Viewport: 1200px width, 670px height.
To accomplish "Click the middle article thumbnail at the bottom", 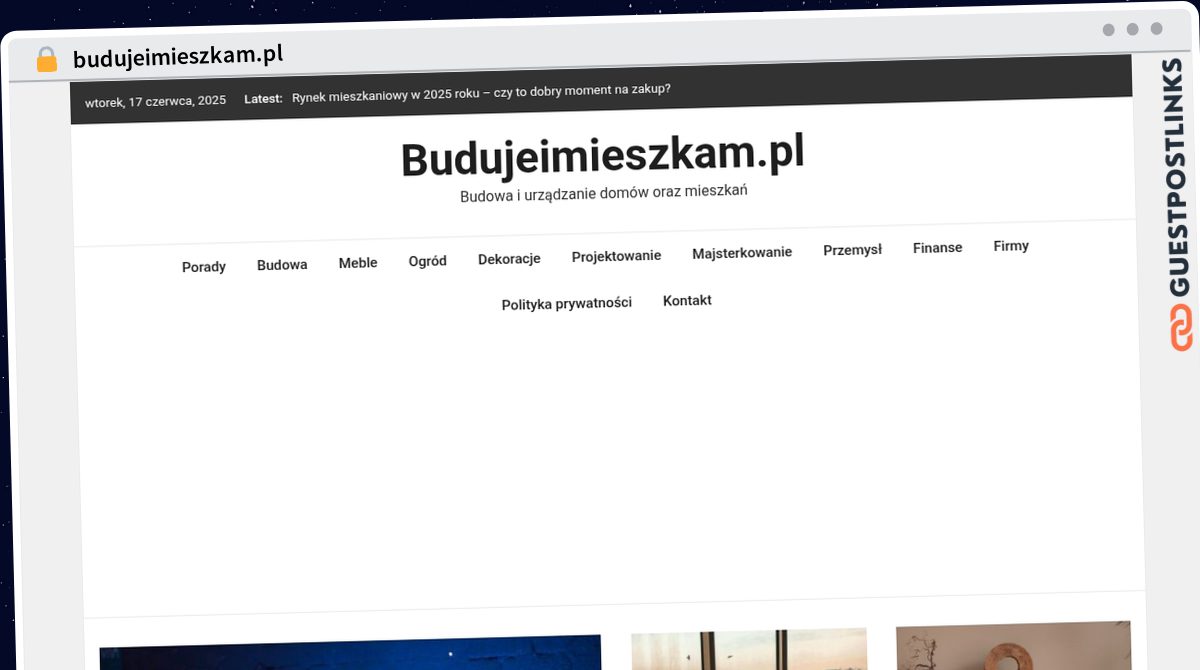I will (748, 652).
